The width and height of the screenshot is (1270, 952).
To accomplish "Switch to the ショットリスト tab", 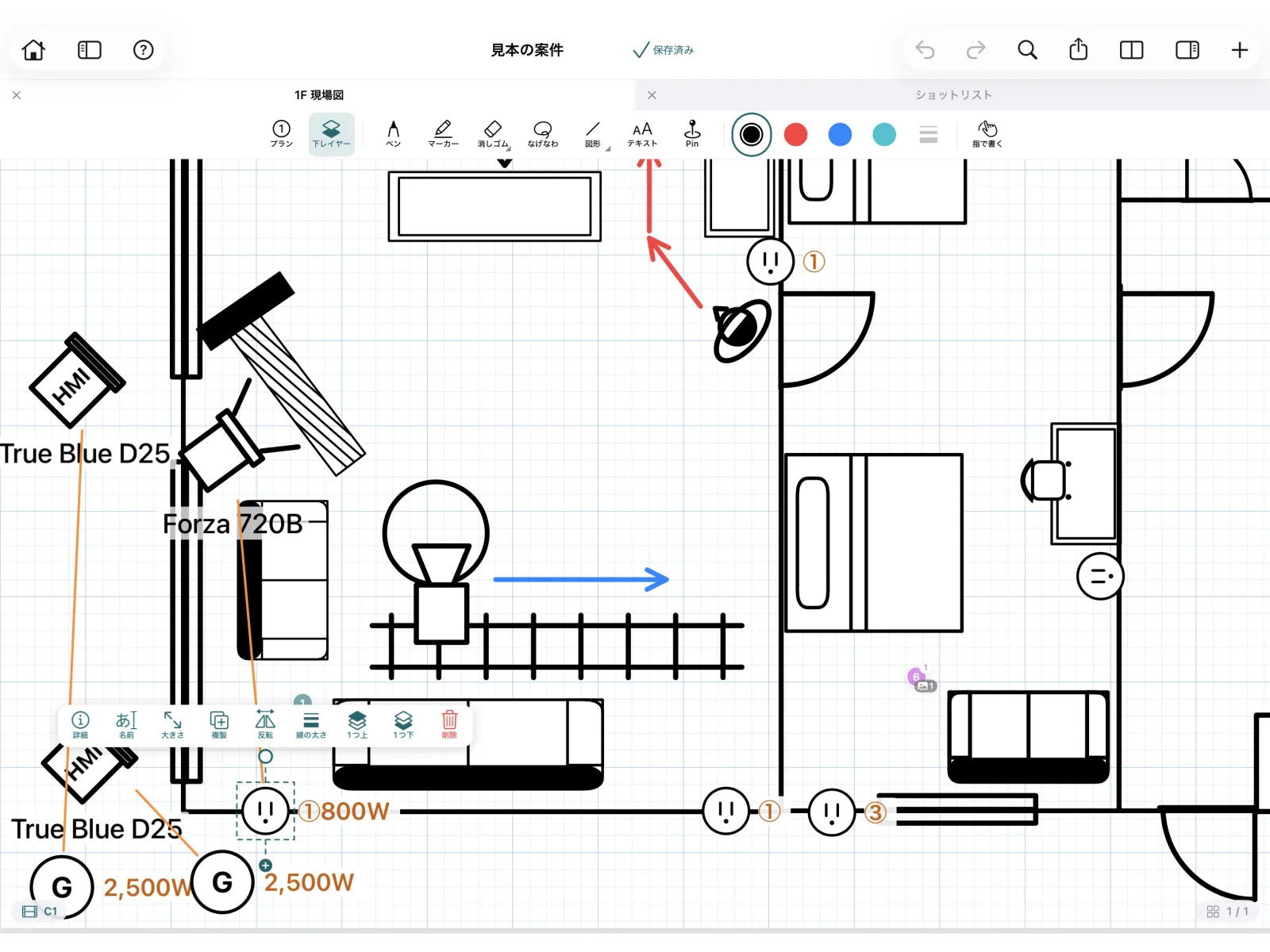I will pos(953,95).
